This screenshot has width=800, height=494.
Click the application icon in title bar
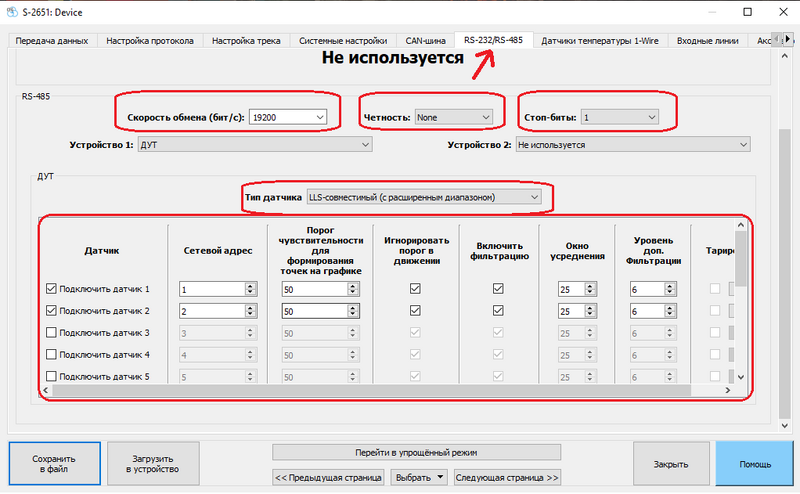click(x=12, y=12)
